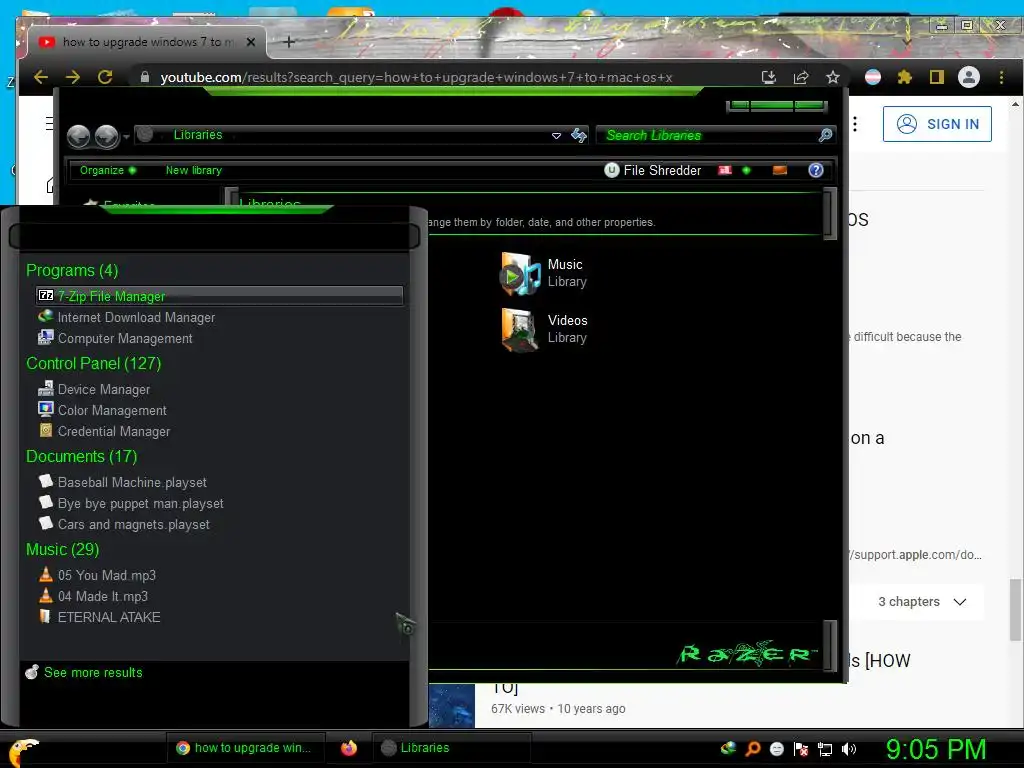Play 05 You Mad.mp3

pos(97,575)
